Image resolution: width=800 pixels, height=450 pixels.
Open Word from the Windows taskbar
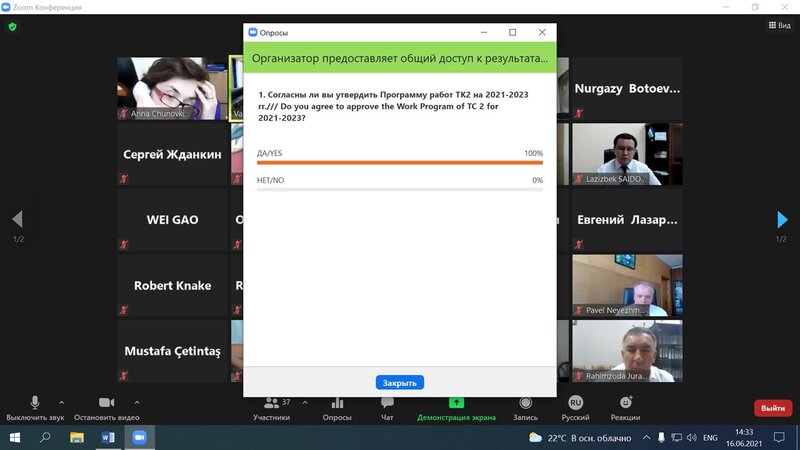108,438
